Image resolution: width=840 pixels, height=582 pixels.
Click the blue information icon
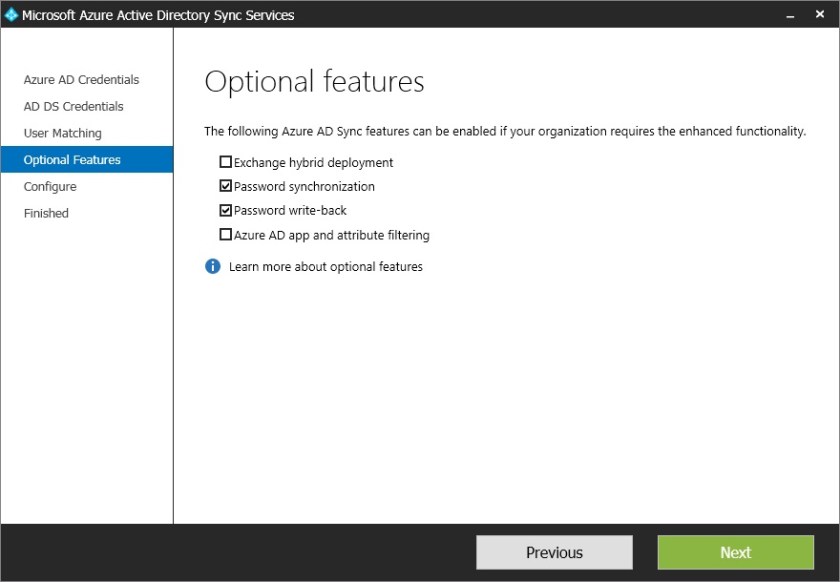click(x=210, y=266)
